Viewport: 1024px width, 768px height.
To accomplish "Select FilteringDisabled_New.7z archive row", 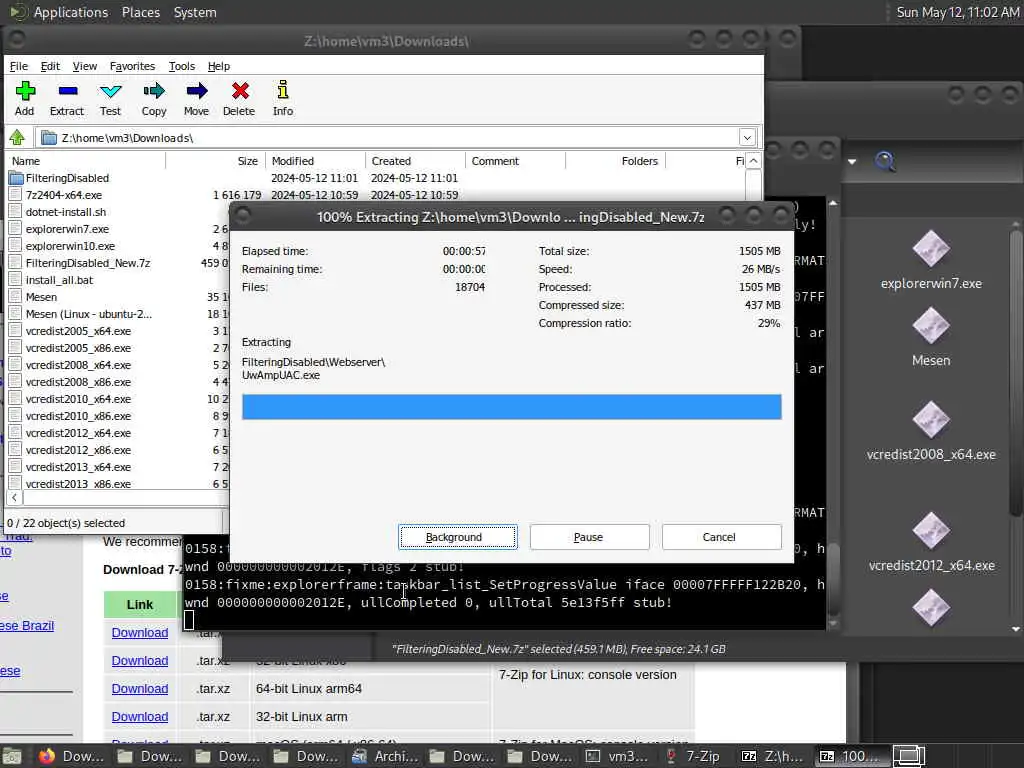I will click(x=88, y=263).
